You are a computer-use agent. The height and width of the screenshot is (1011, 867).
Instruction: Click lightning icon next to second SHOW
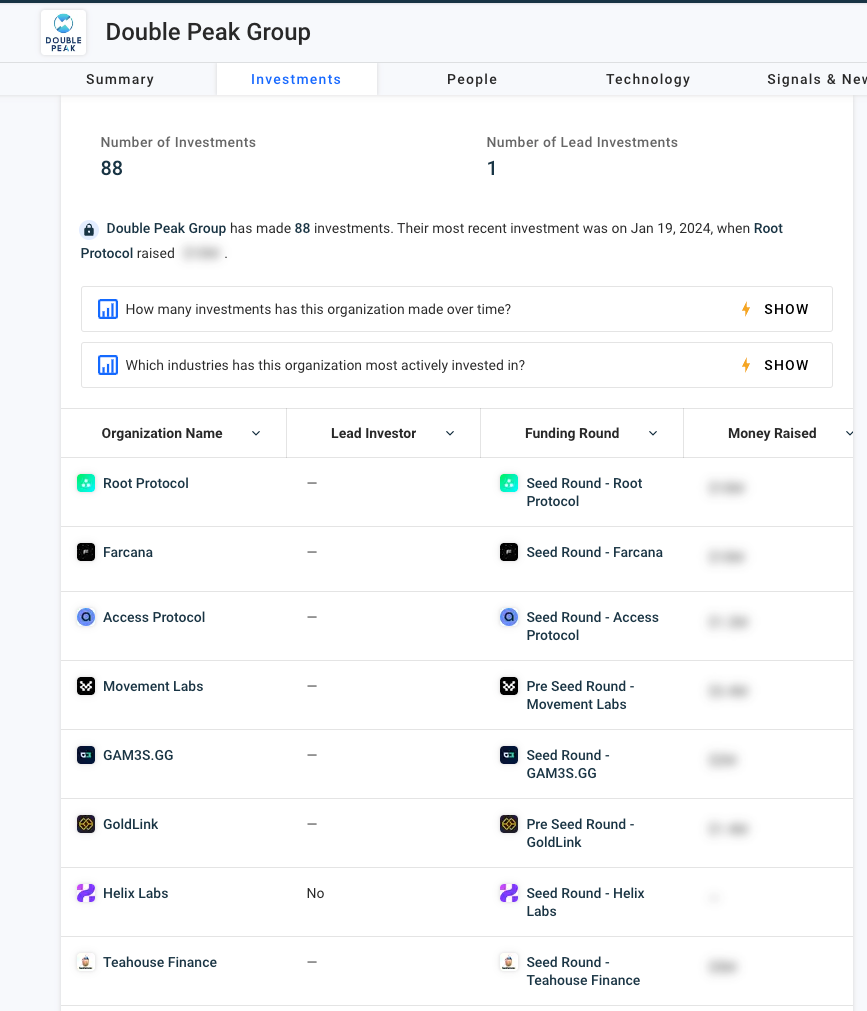[746, 366]
